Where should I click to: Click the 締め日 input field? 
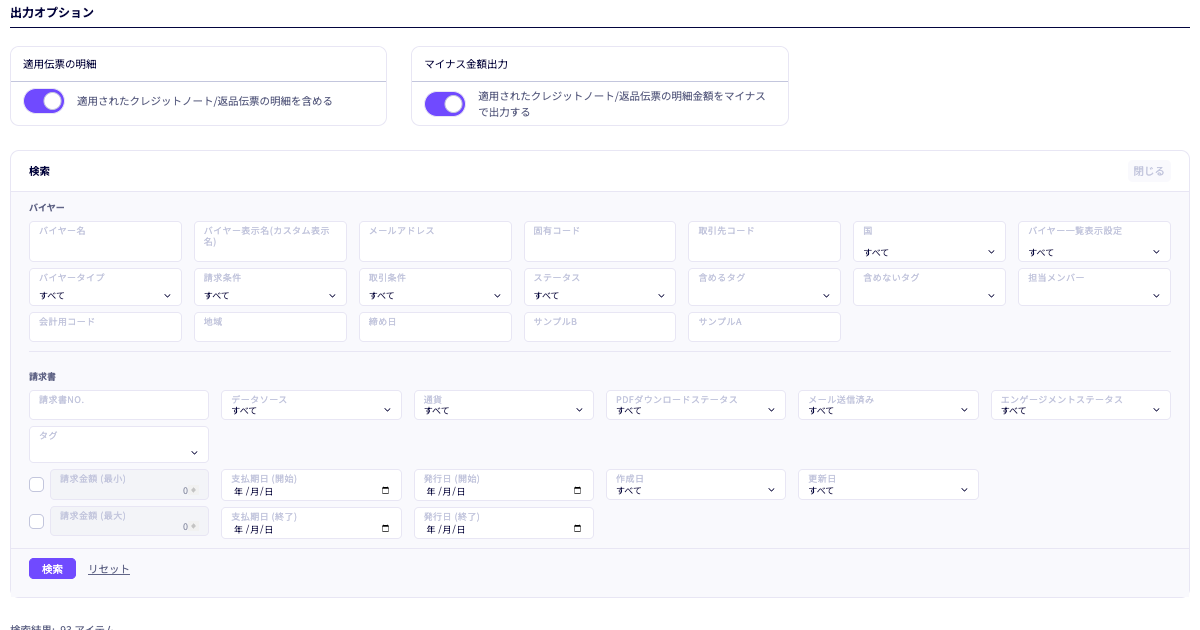click(435, 327)
